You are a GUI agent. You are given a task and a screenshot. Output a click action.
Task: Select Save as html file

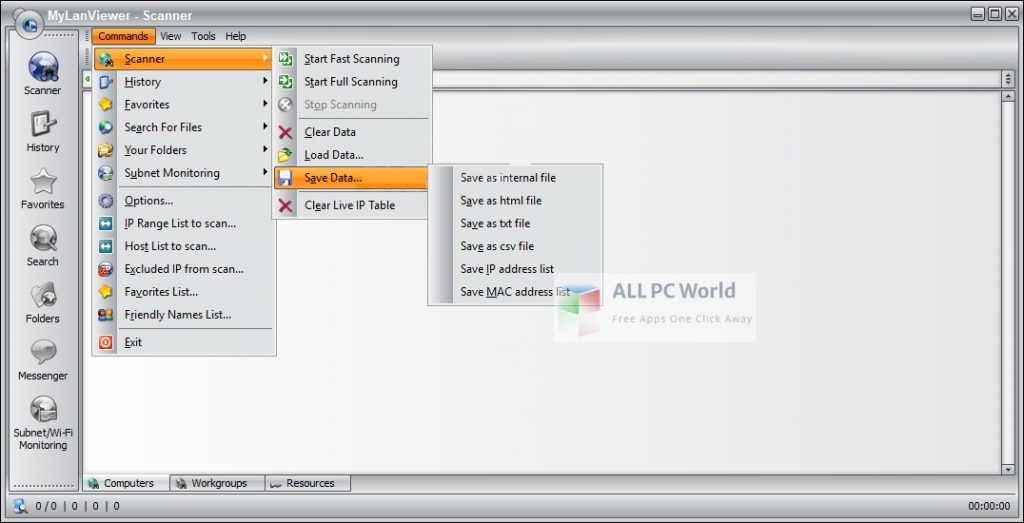point(501,200)
